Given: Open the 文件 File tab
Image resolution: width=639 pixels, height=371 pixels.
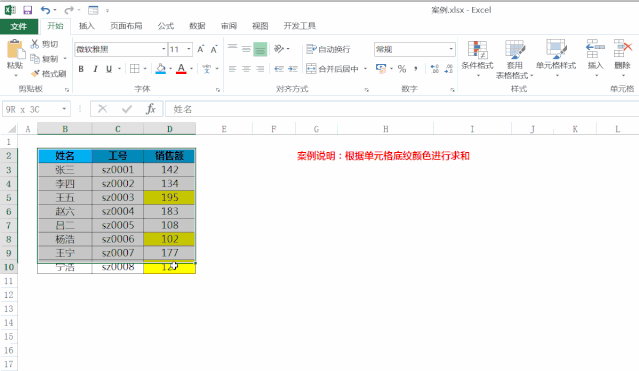Looking at the screenshot, I should [19, 26].
